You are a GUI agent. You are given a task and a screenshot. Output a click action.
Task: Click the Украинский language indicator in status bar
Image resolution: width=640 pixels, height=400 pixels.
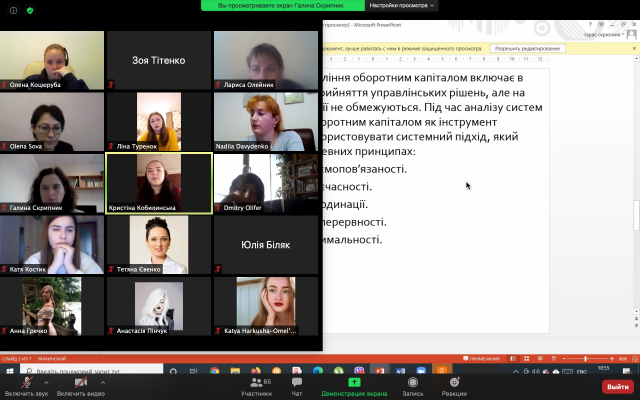52,359
